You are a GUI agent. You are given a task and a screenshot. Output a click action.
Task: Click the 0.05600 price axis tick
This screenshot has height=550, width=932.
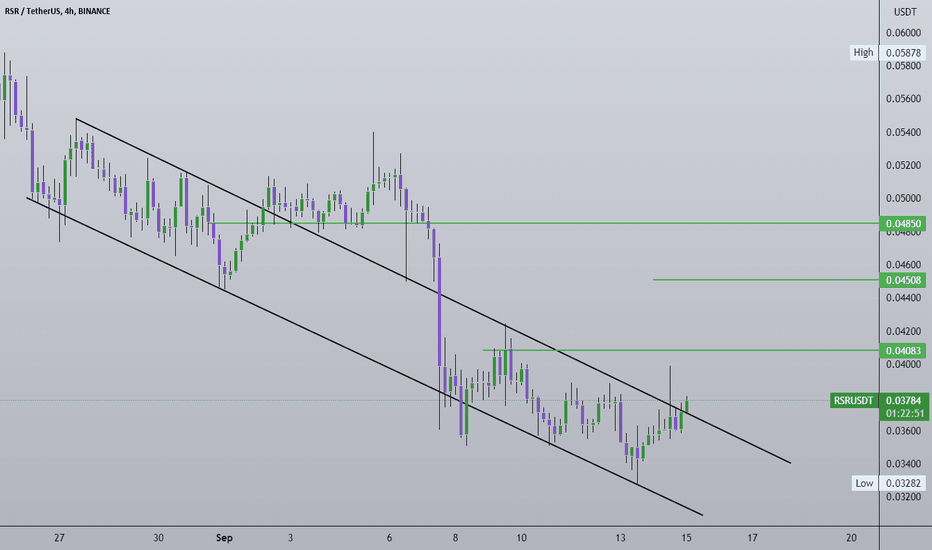tap(903, 99)
